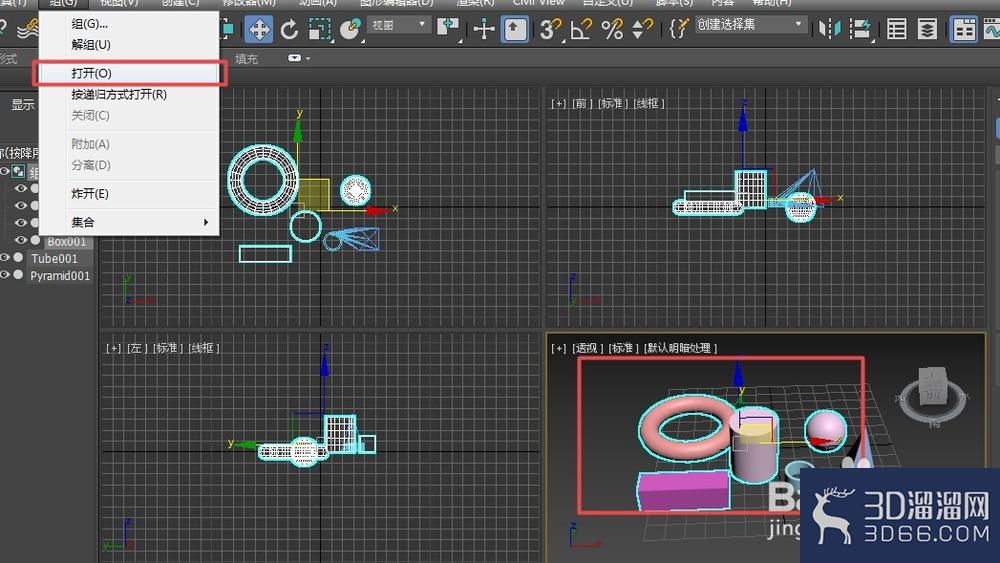Image resolution: width=1000 pixels, height=563 pixels.
Task: Open the 显示 menu in scene explorer
Action: (x=23, y=105)
